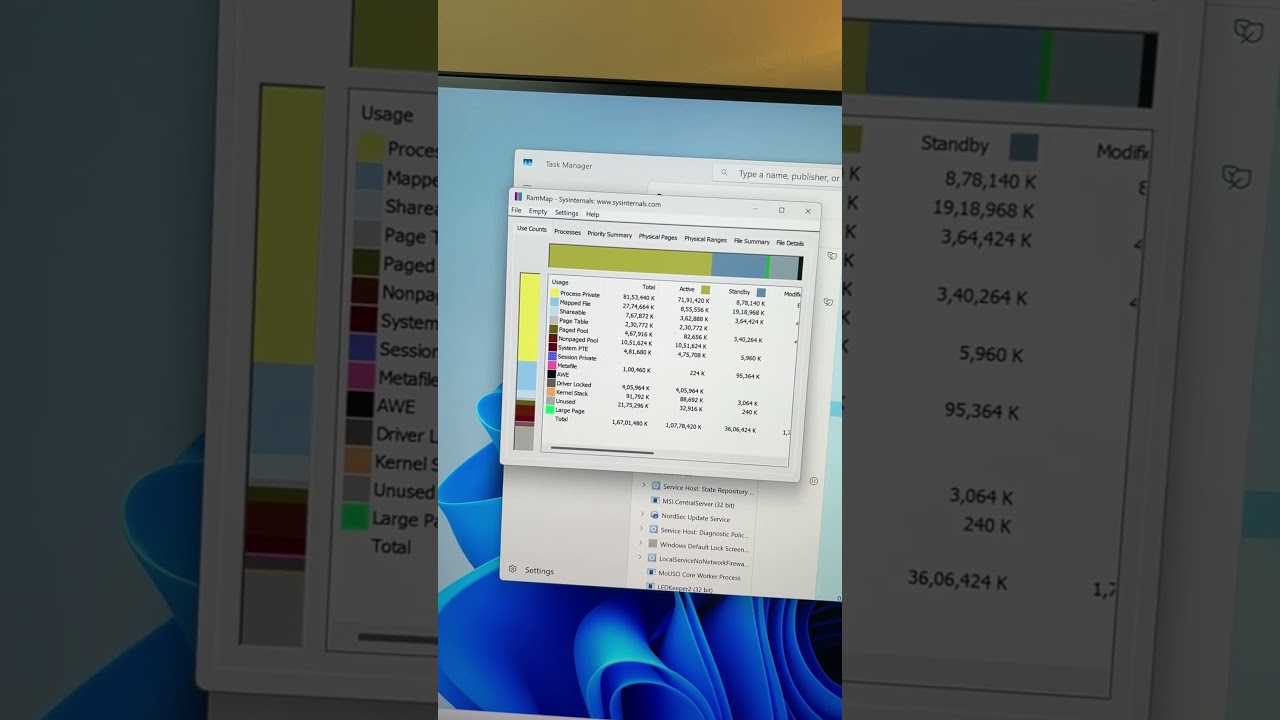Click the olive swatch beside Active header
The image size is (1280, 720).
coord(705,290)
